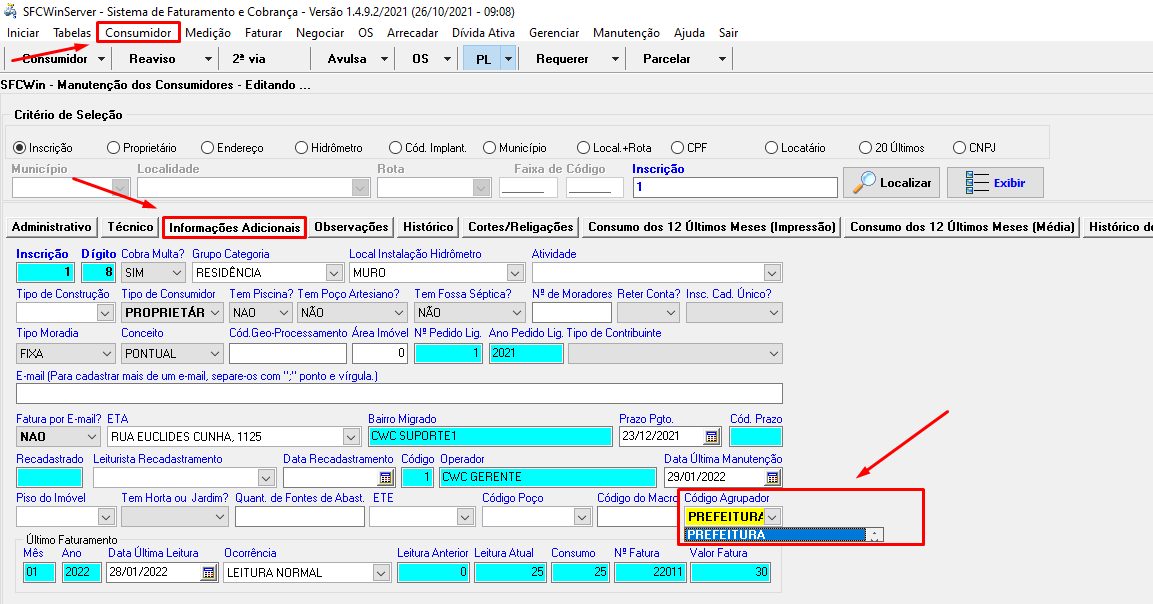
Task: Expand the Grupo Categoria dropdown
Action: (334, 272)
